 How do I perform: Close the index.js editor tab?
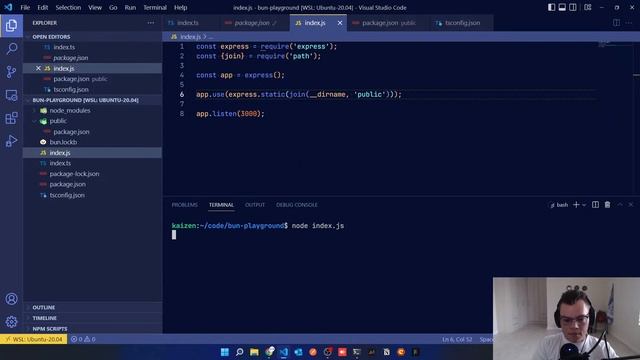click(340, 23)
